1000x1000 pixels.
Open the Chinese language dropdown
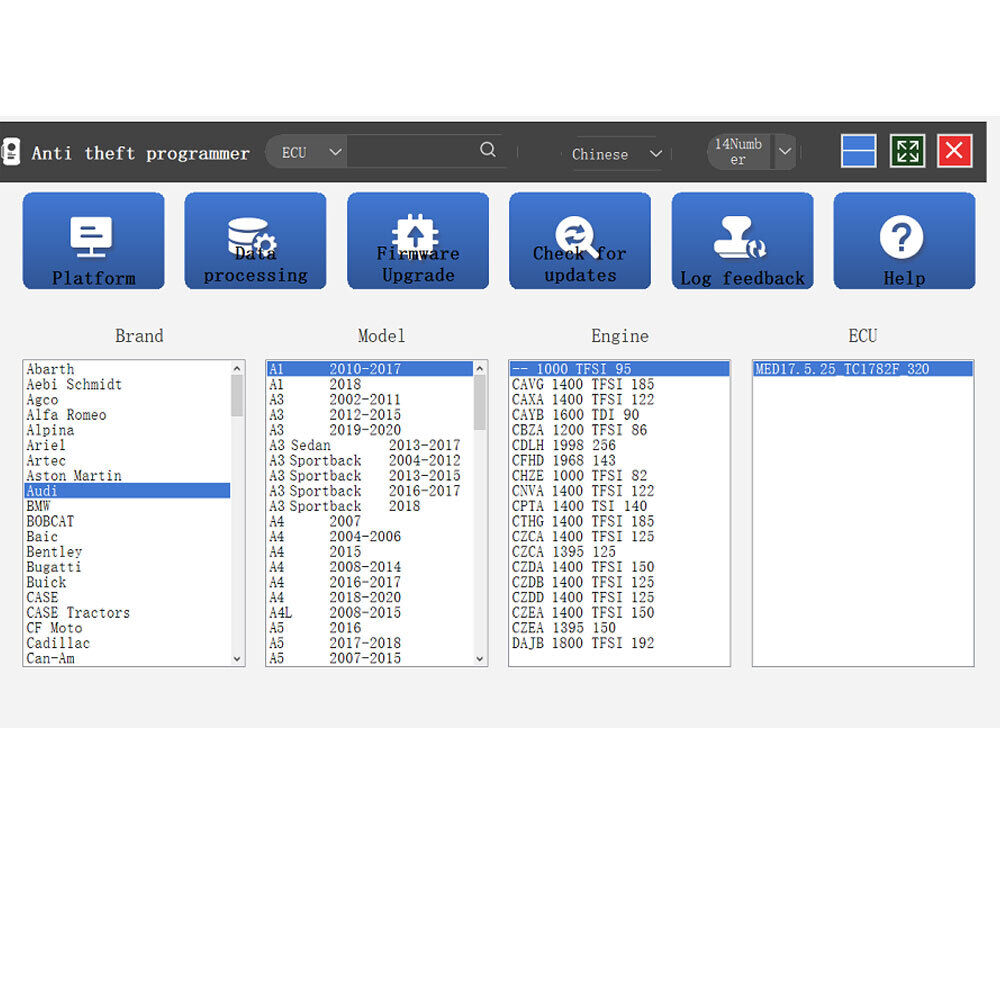tap(655, 154)
